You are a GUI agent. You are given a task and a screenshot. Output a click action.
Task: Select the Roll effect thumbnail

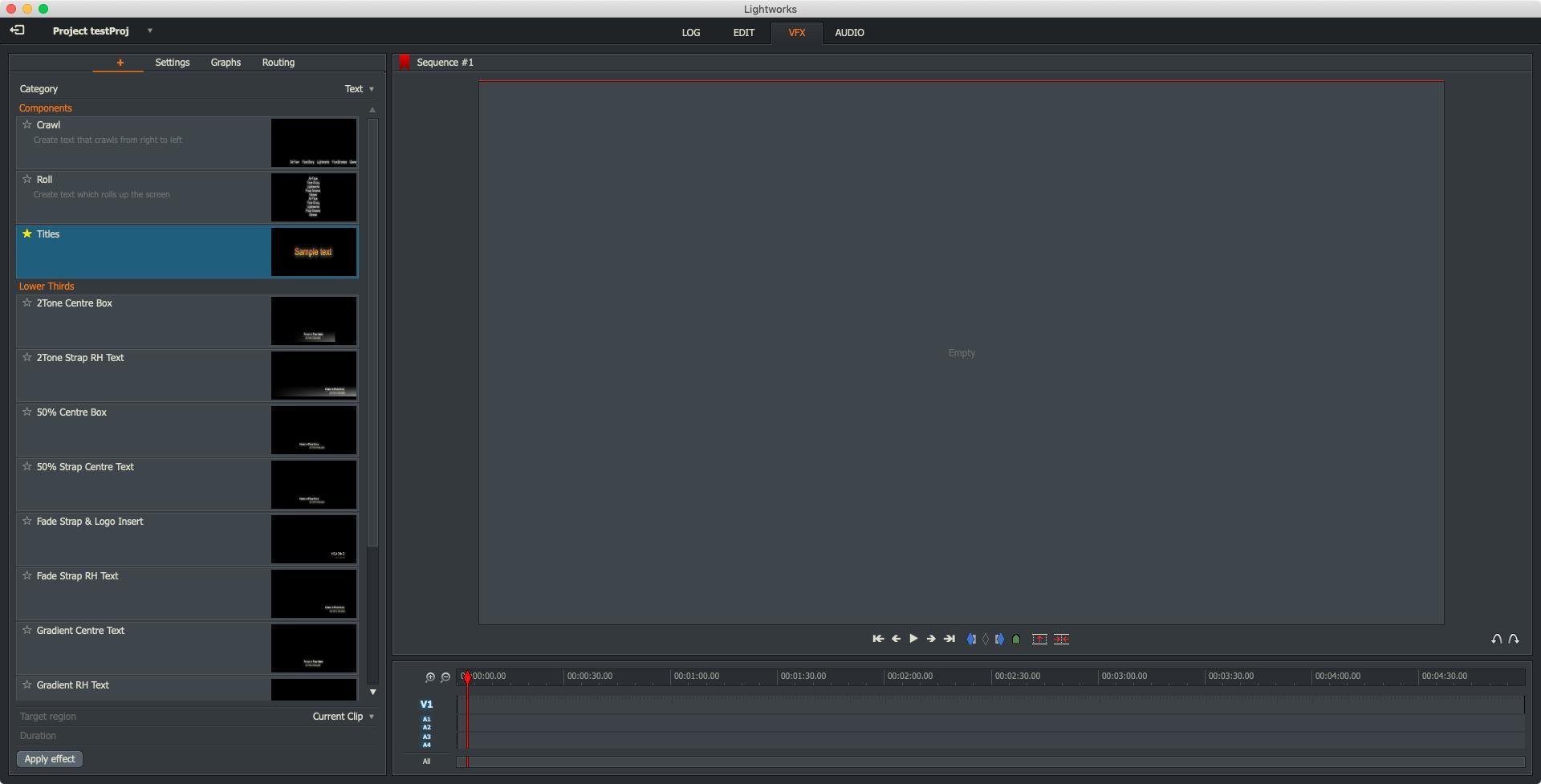pos(313,197)
